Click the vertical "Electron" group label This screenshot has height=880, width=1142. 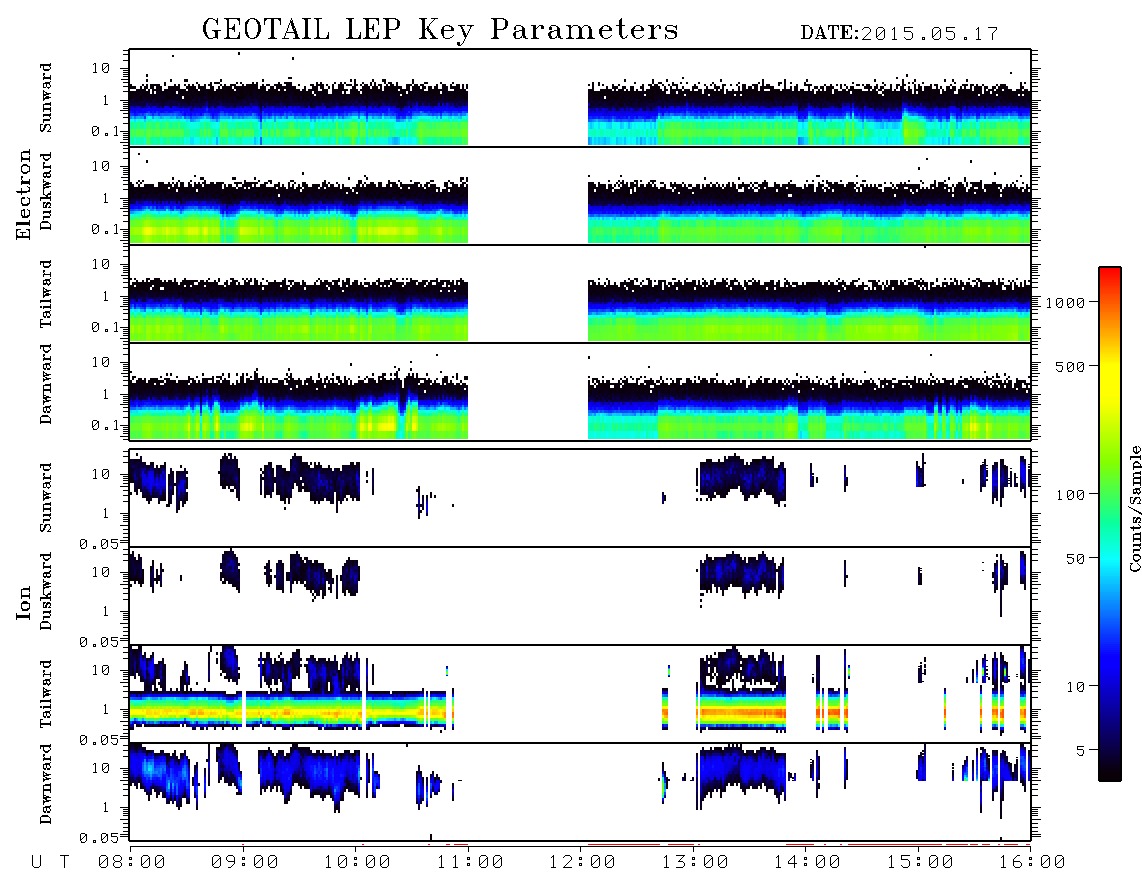pos(23,194)
